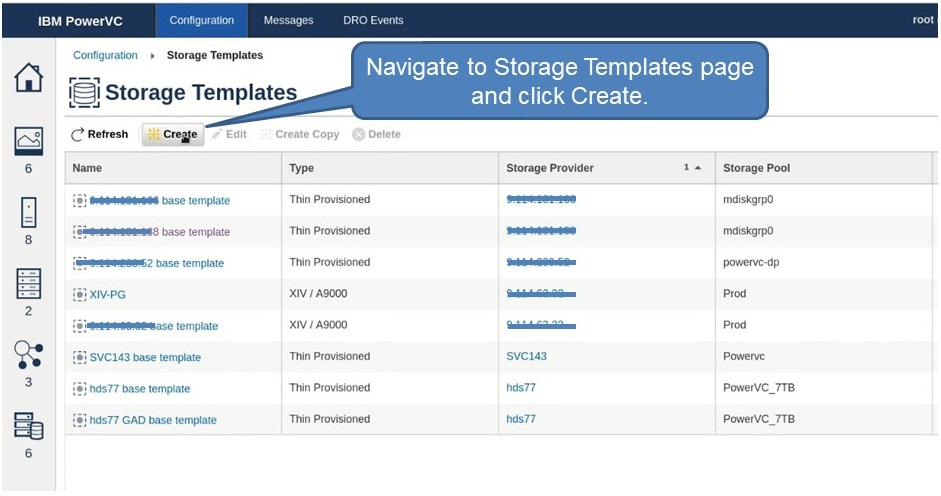This screenshot has height=496, width=941.
Task: Open the XIV-PG template link
Action: coord(107,295)
